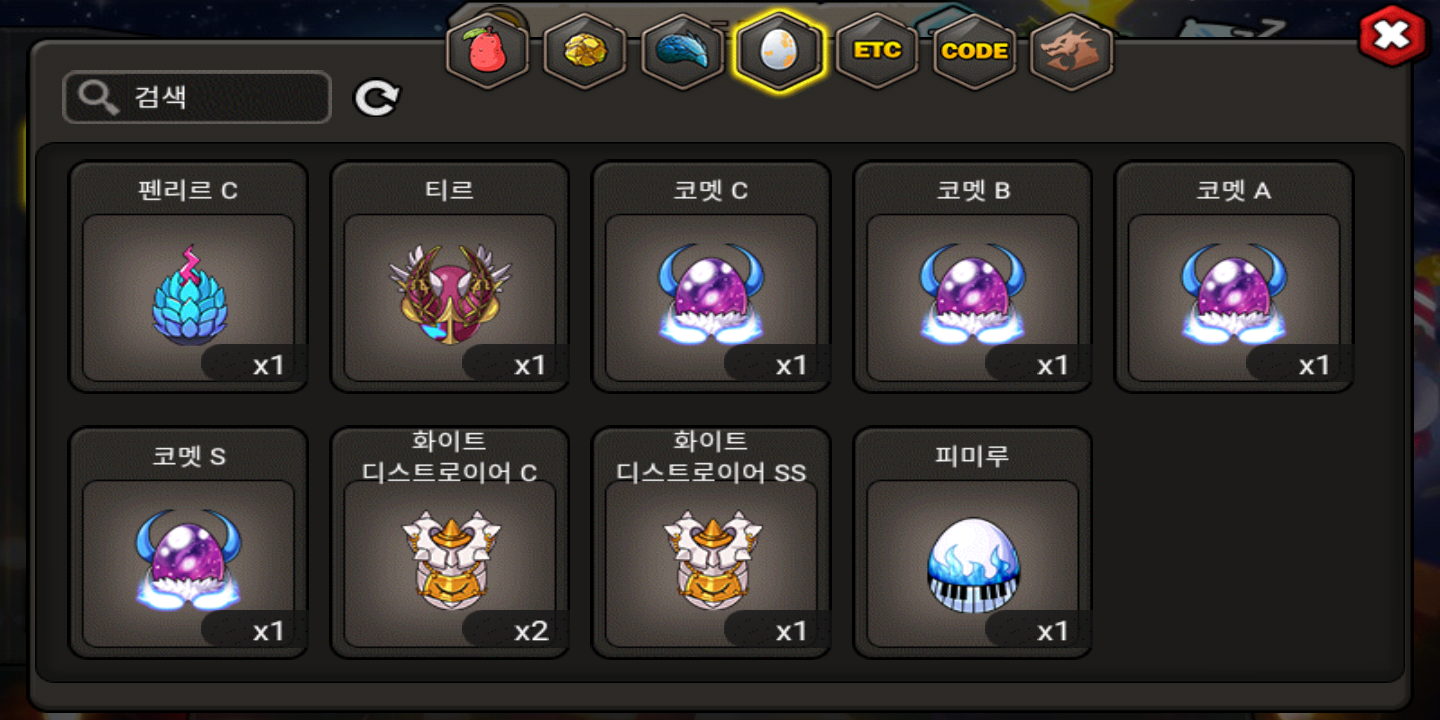
Task: Select the 코멧 C purple horned egg
Action: pyautogui.click(x=711, y=277)
